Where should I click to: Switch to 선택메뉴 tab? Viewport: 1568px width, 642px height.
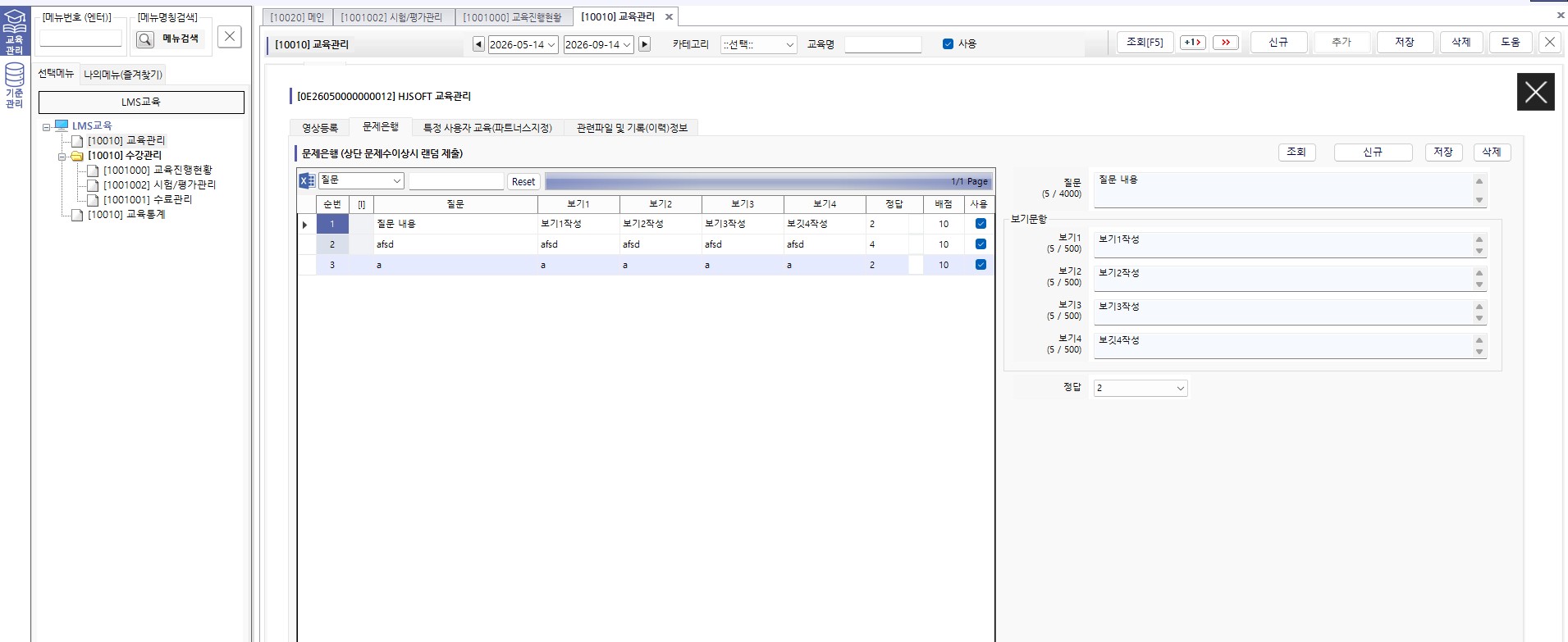[56, 74]
